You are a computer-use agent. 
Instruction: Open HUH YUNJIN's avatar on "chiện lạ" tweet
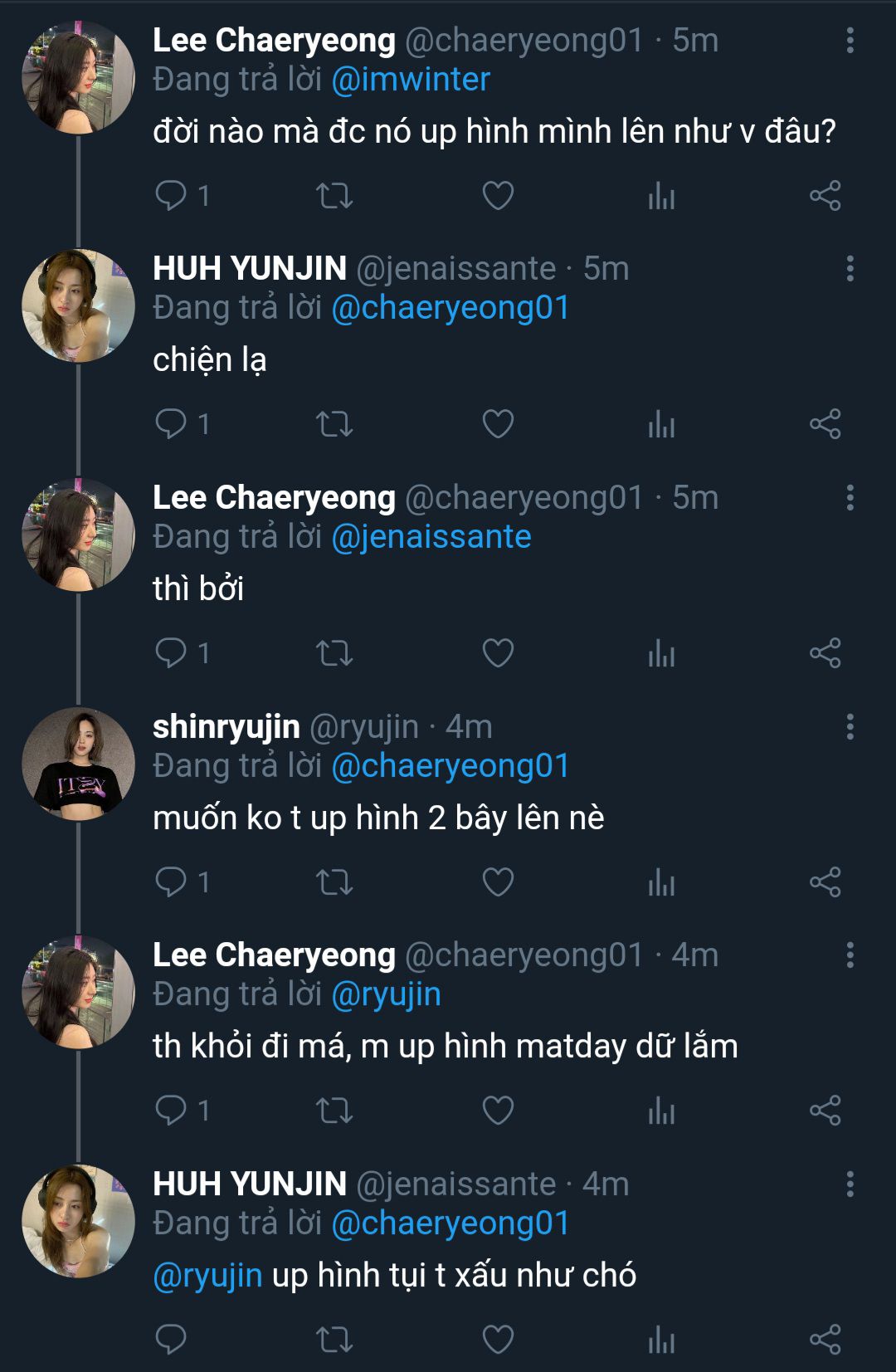point(78,306)
